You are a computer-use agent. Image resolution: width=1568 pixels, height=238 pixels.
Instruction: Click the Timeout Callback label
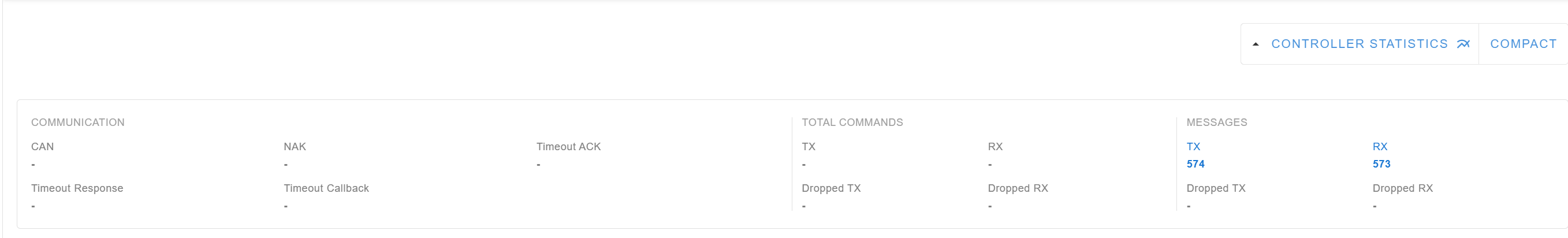tap(326, 188)
